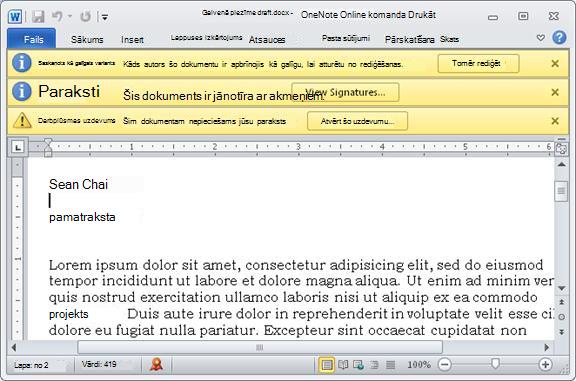
Task: Close the Paraksti message bar
Action: 555,92
